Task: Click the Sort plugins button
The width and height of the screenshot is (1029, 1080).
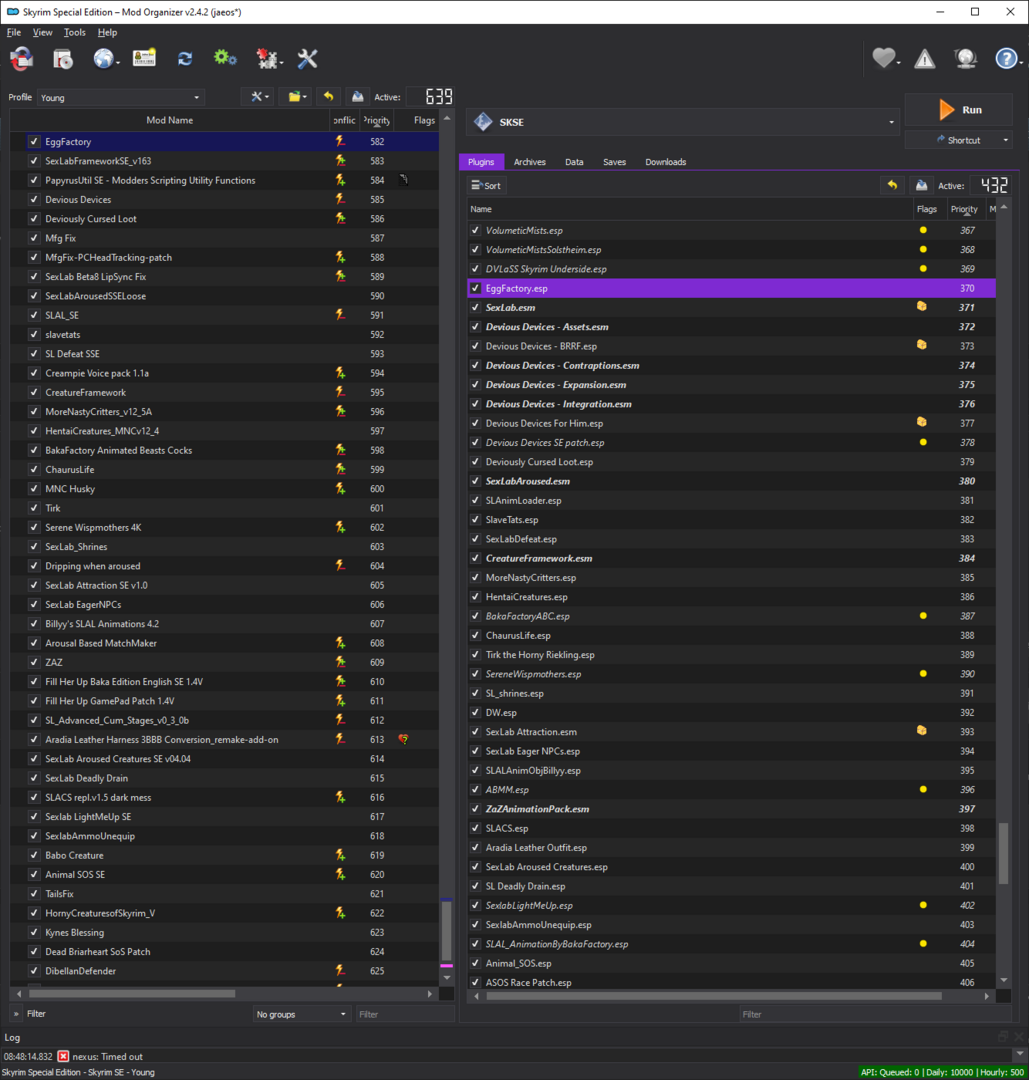Action: [486, 185]
